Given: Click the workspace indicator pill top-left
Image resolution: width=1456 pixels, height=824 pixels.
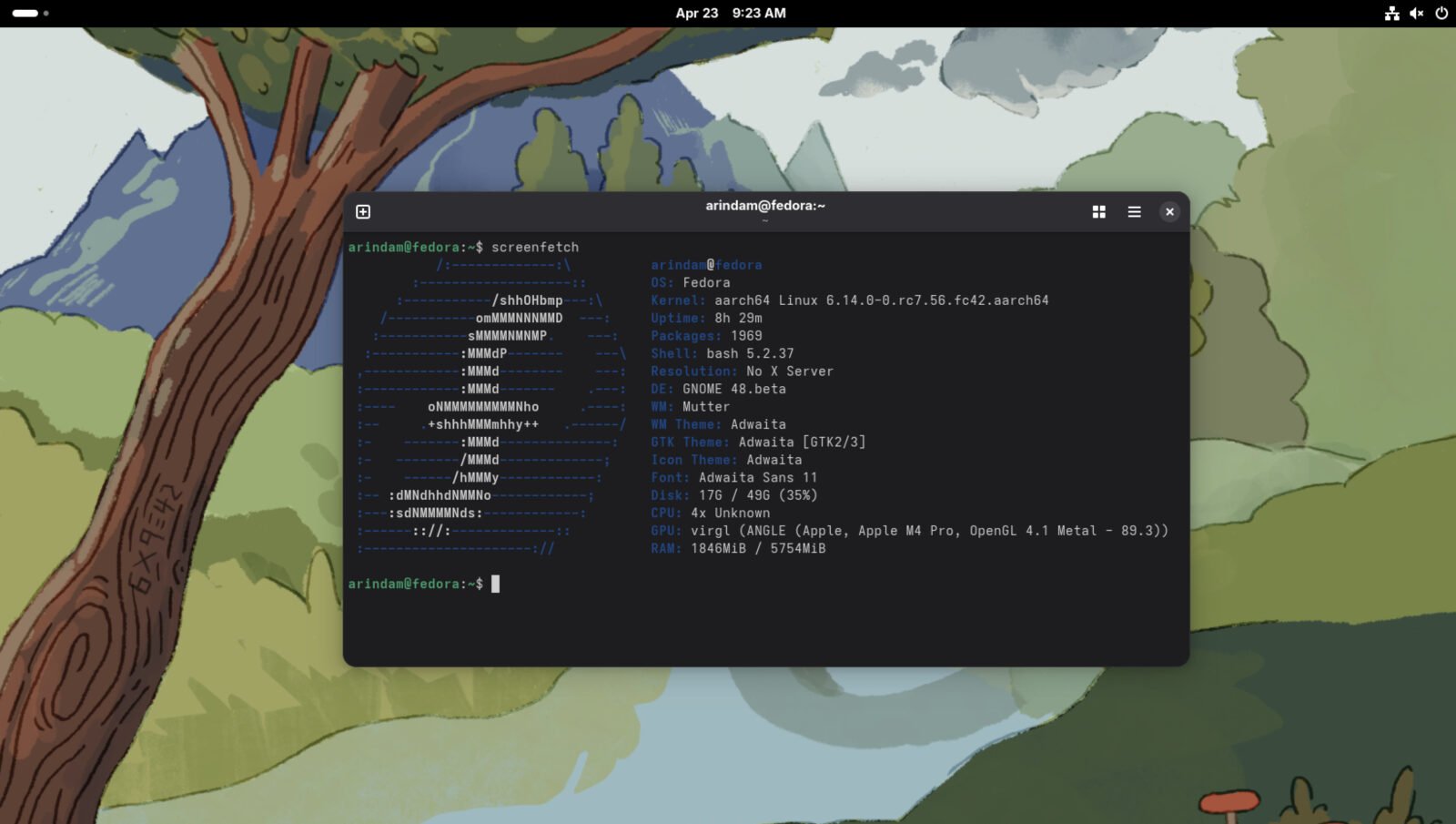Looking at the screenshot, I should 25,13.
